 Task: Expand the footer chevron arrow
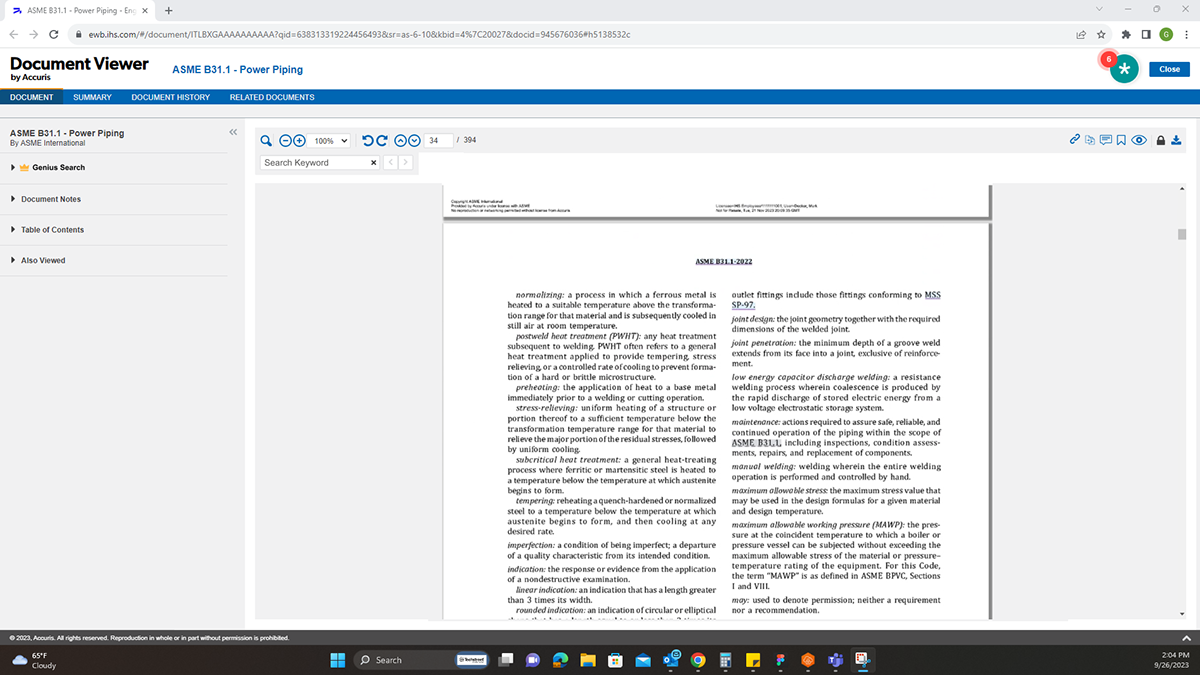(1187, 638)
